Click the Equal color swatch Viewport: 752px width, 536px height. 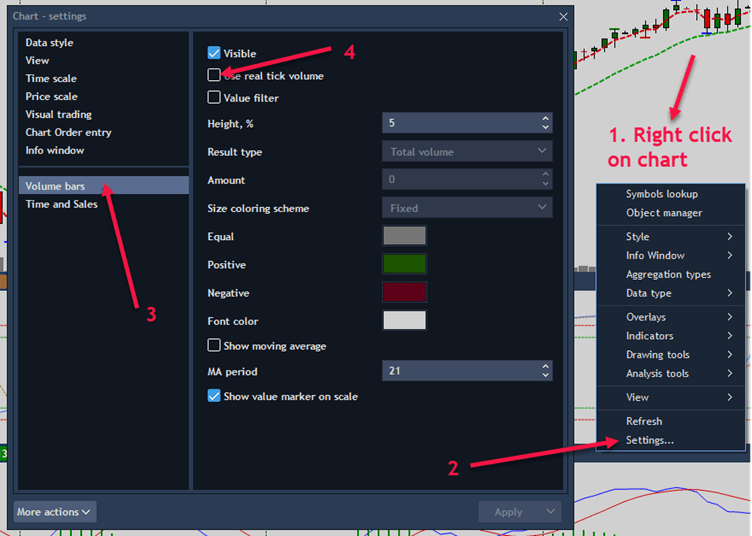[x=404, y=236]
